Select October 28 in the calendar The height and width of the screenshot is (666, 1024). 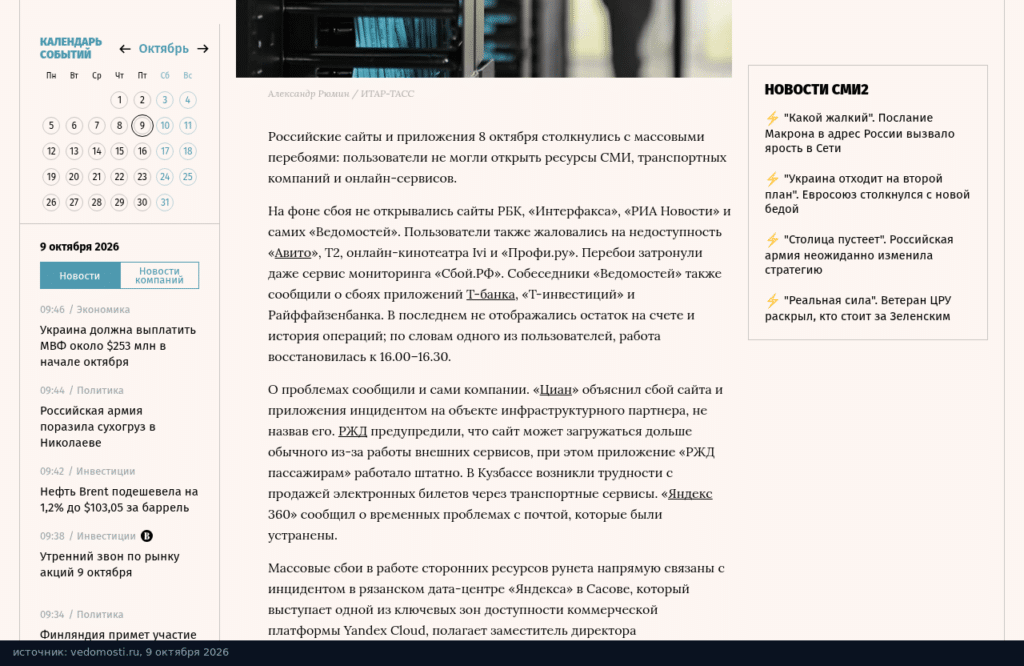click(x=97, y=202)
